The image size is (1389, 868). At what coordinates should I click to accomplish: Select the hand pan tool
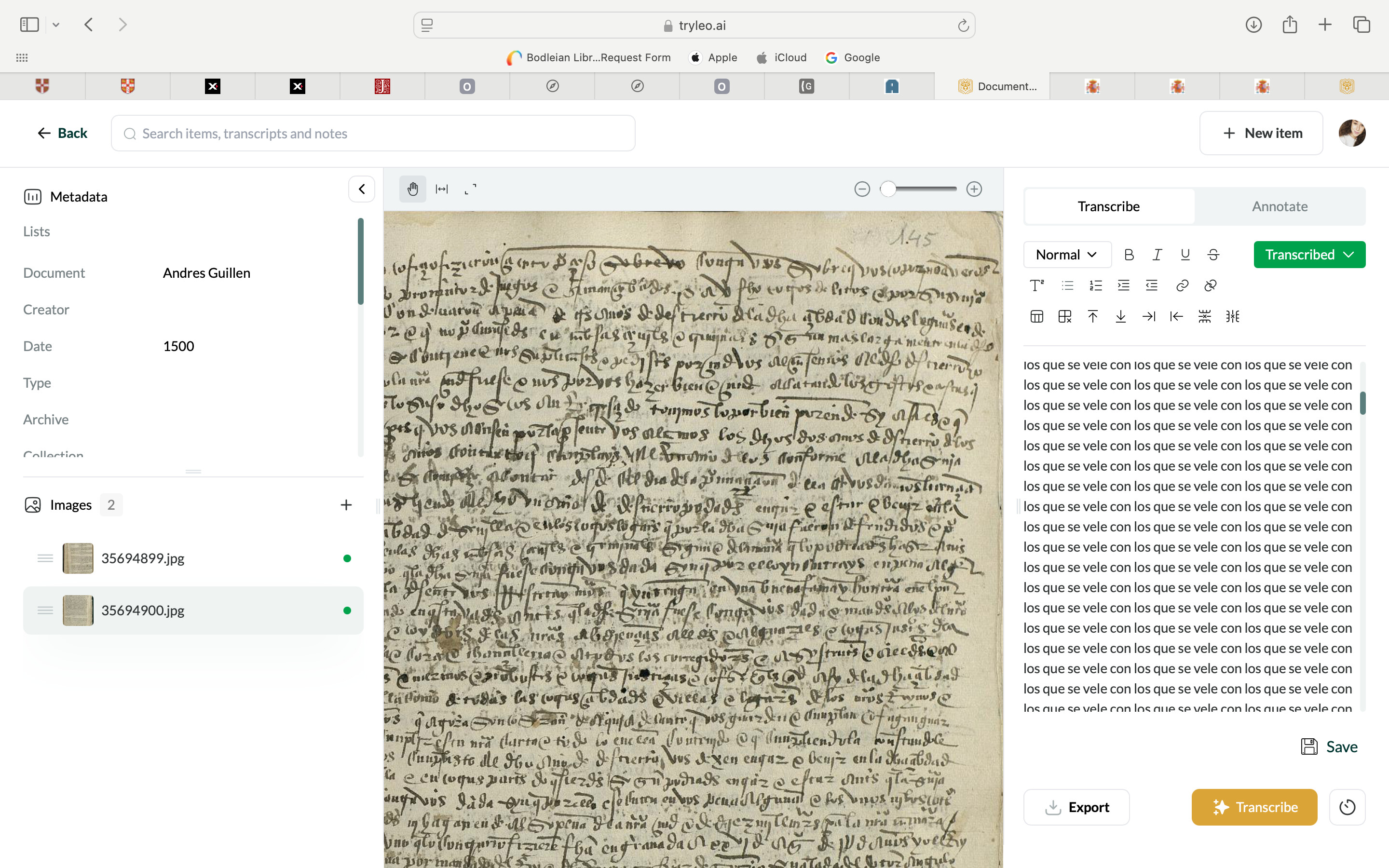pos(413,189)
